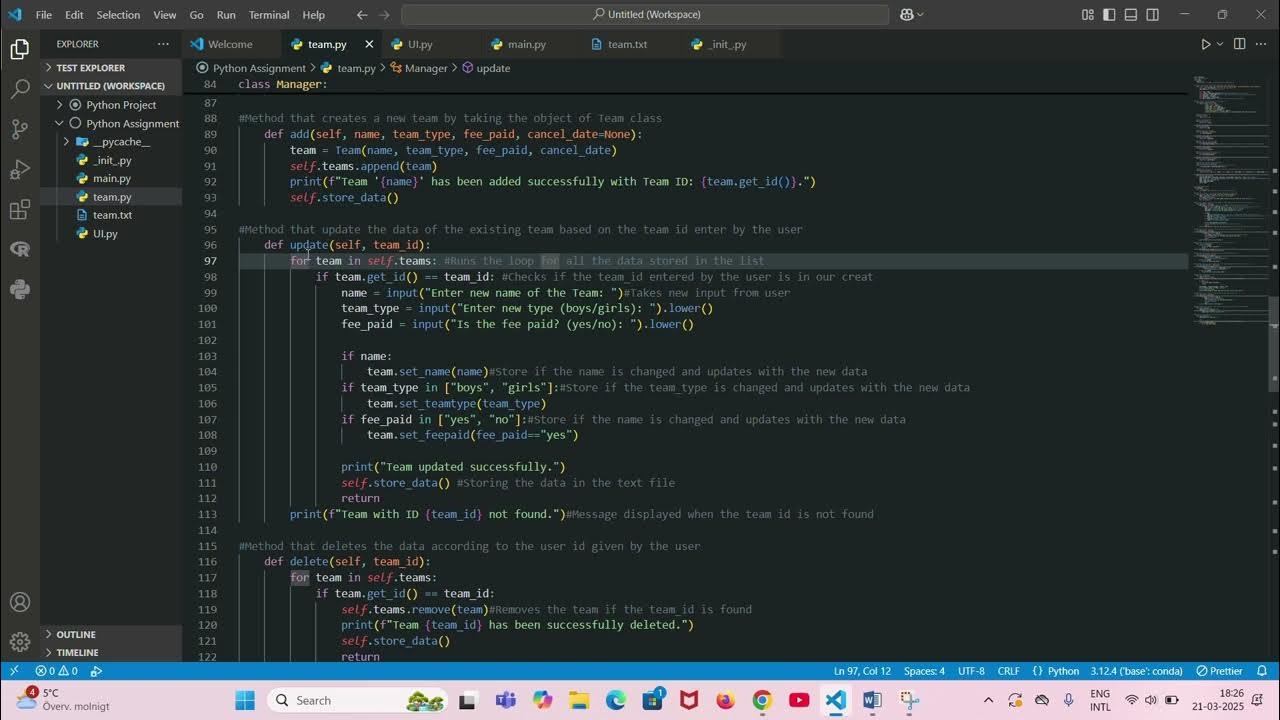The height and width of the screenshot is (720, 1280).
Task: Open the Accounts menu icon
Action: (x=19, y=602)
